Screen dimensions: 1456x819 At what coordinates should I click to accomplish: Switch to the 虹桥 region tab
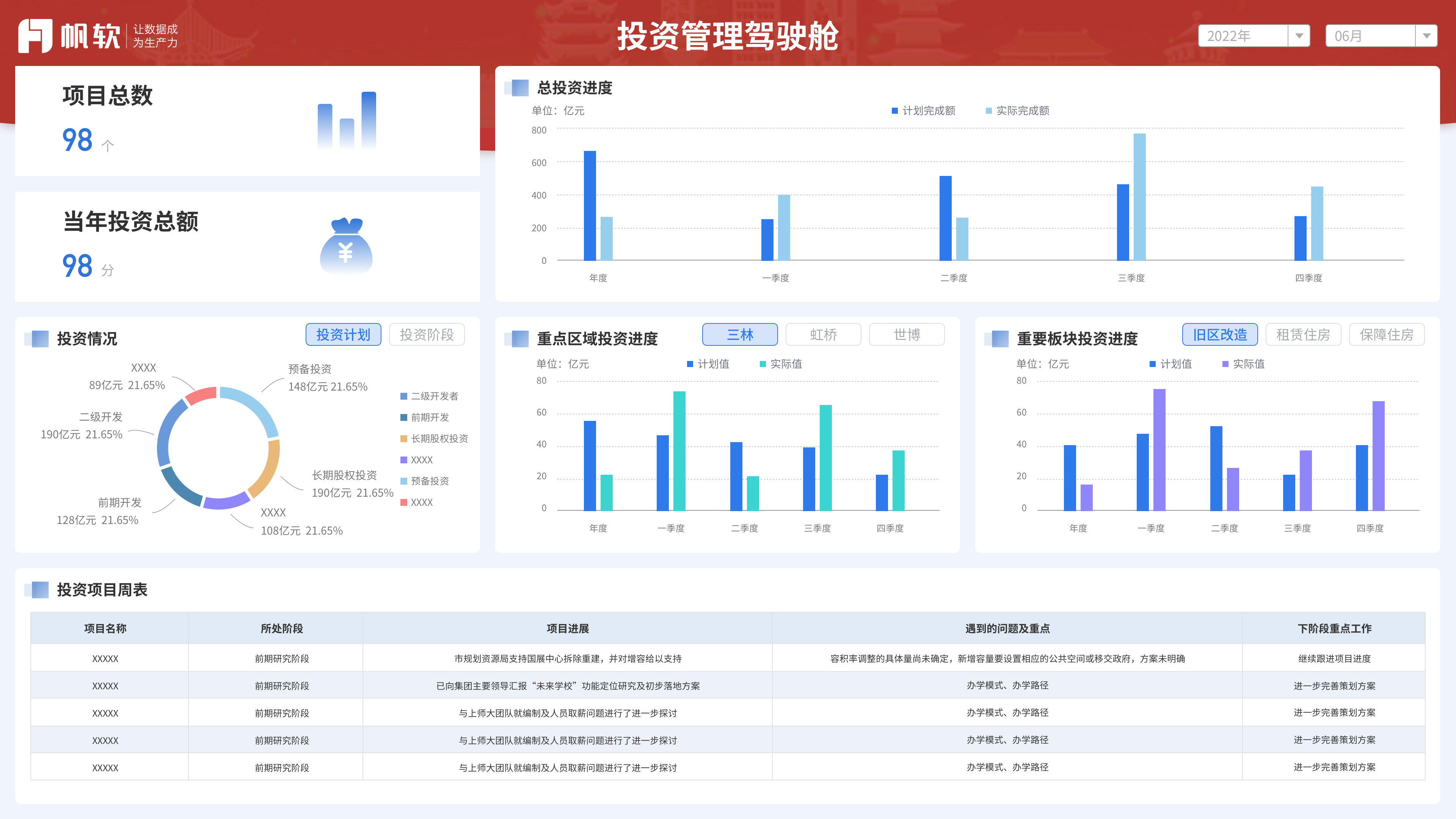(x=824, y=334)
